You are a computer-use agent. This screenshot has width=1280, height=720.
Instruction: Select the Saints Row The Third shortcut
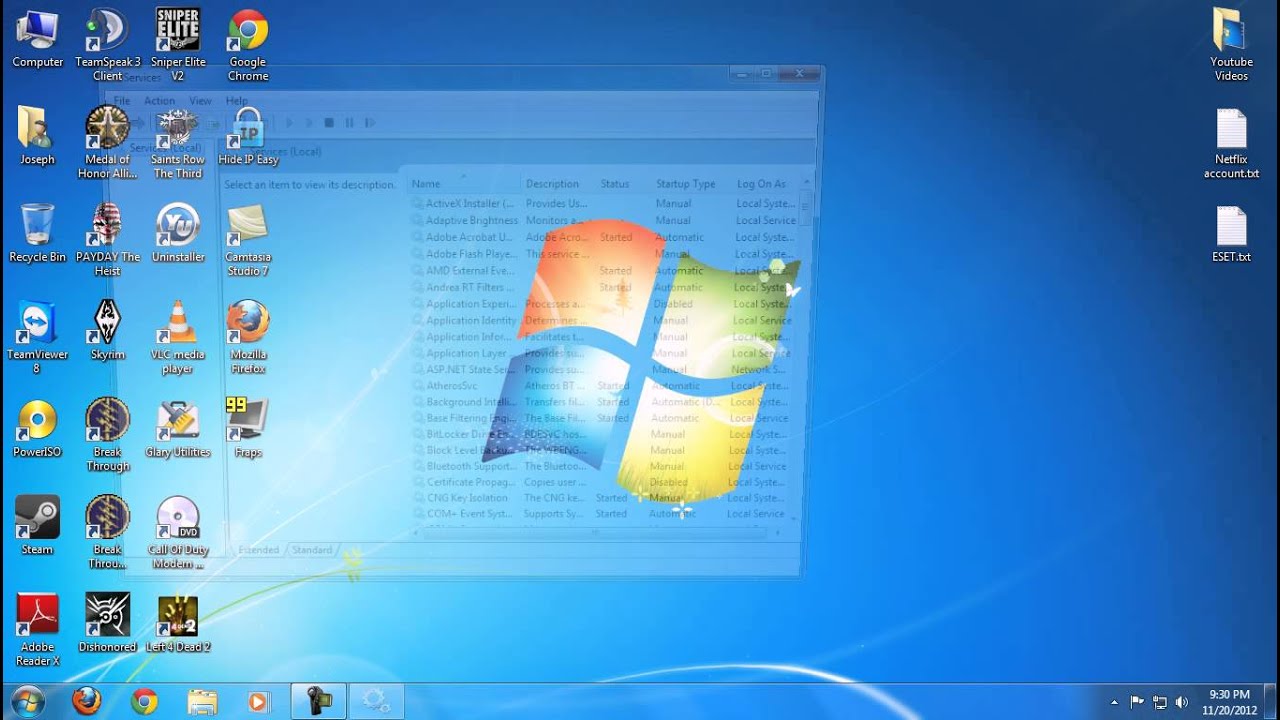pos(177,143)
